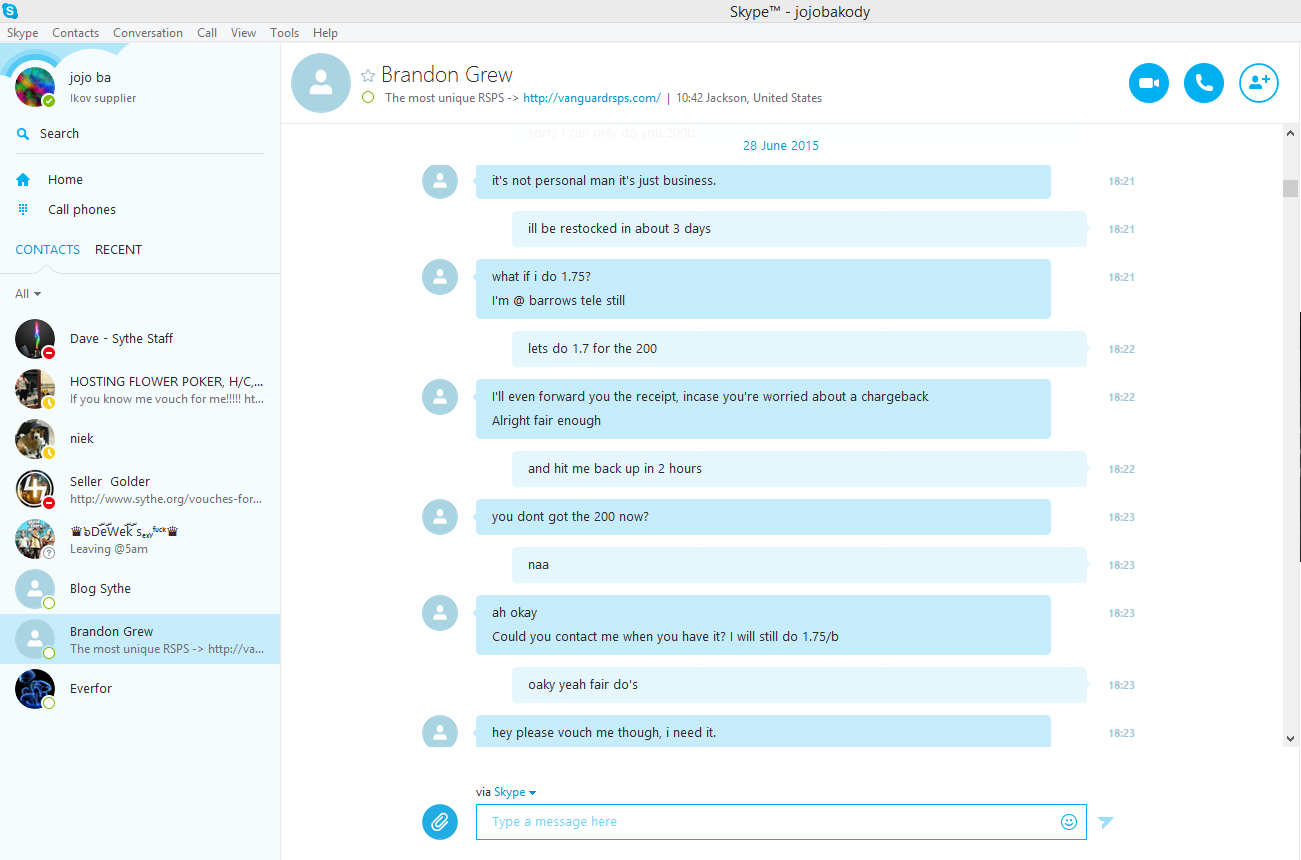Click Blog Sythe's avatar
This screenshot has height=860, width=1301.
[x=35, y=589]
